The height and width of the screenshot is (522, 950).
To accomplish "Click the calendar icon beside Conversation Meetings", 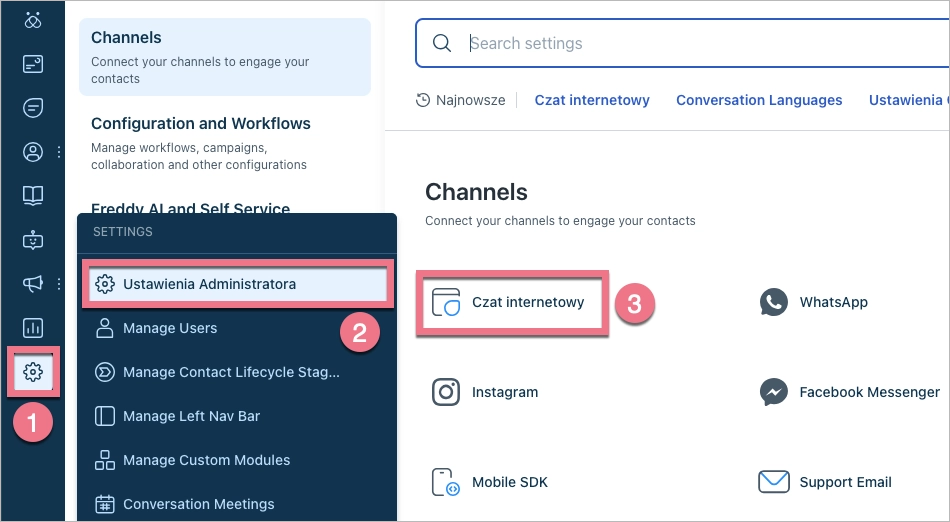I will [x=105, y=504].
